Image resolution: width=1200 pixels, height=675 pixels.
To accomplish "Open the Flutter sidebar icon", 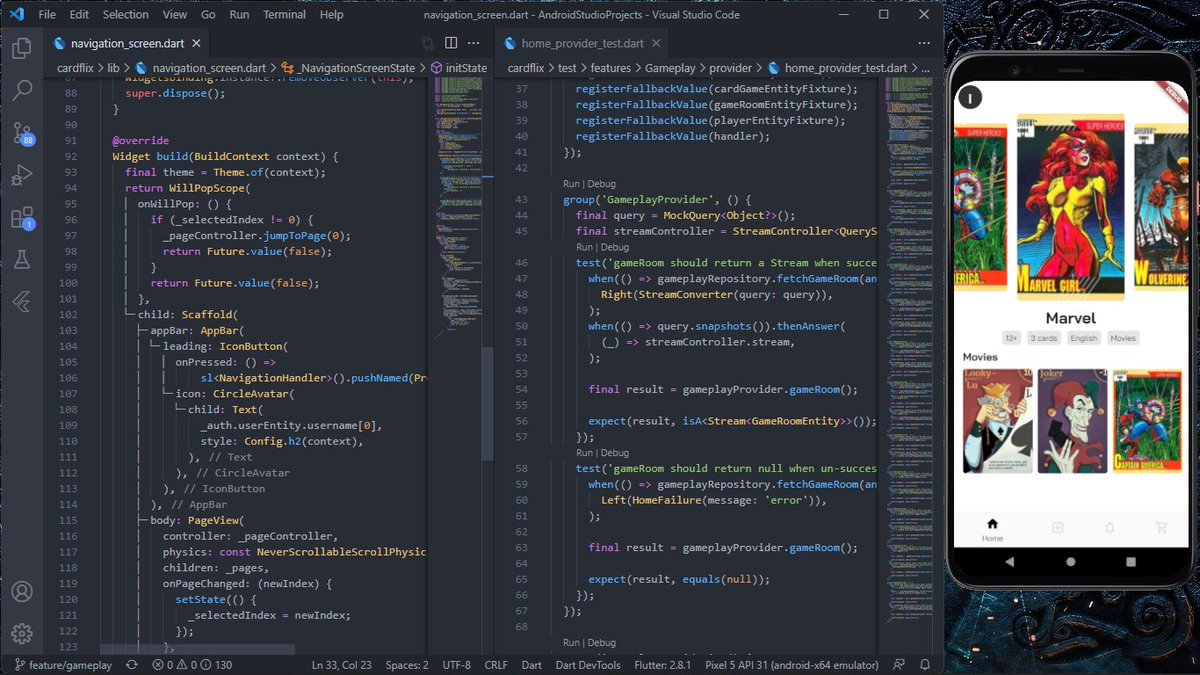I will (x=22, y=302).
